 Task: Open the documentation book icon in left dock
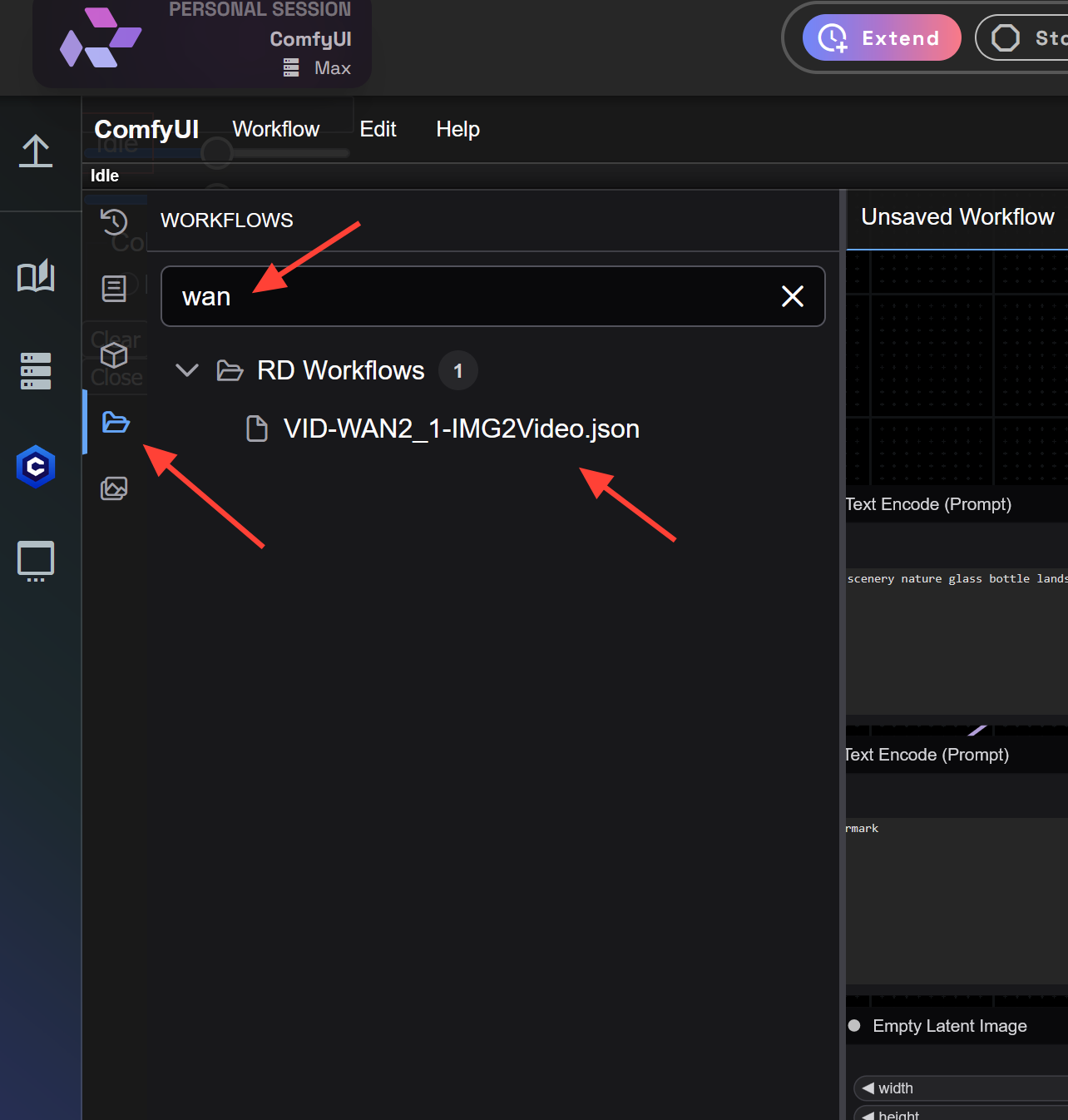[36, 276]
